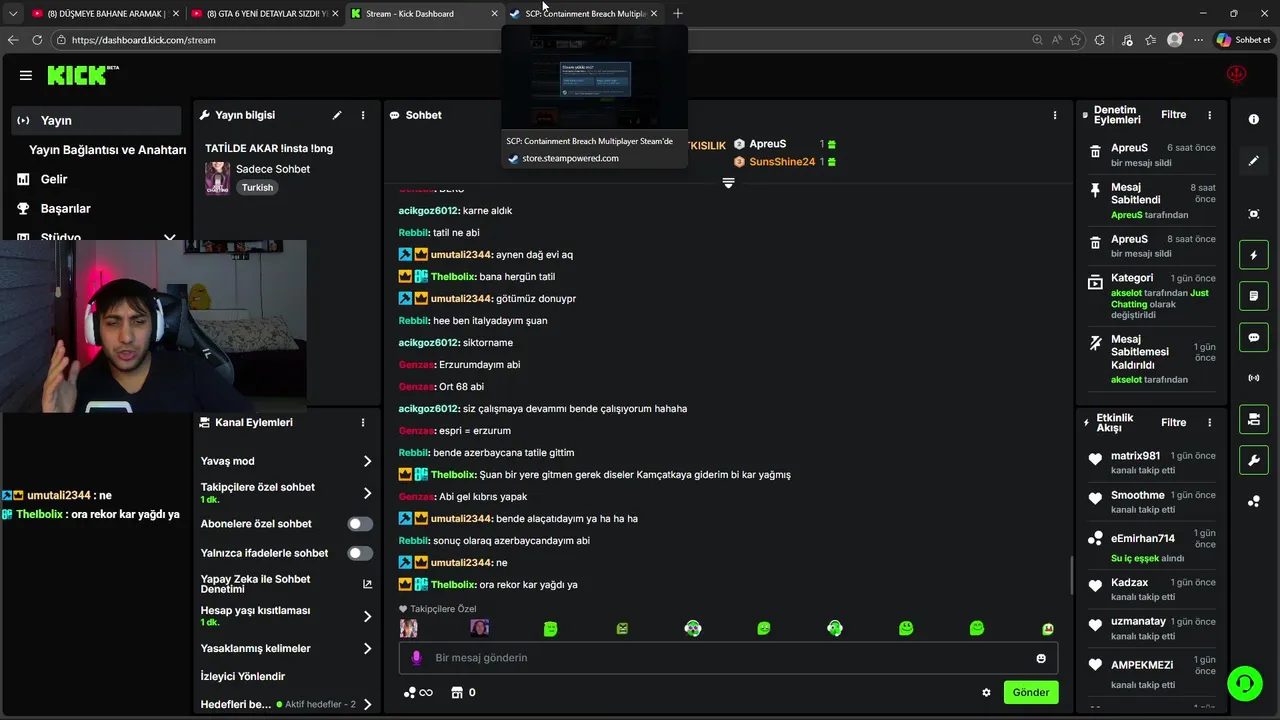Image resolution: width=1280 pixels, height=720 pixels.
Task: Click the green headset support button
Action: tap(1244, 684)
